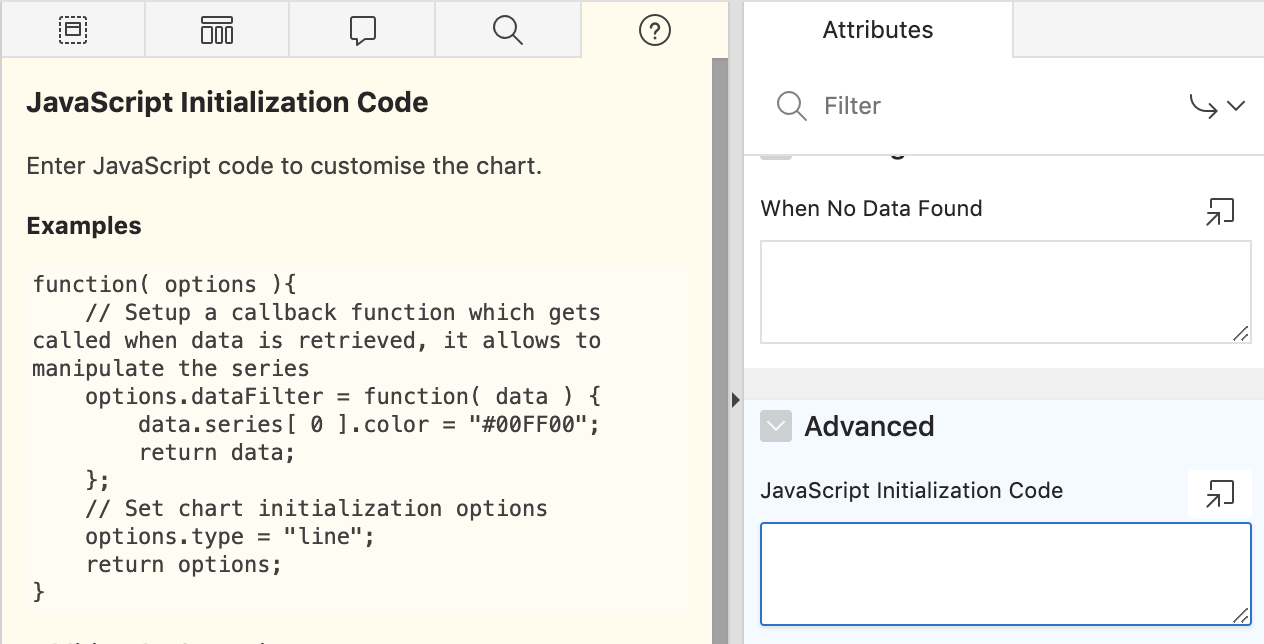
Task: Open the Layout tab icon
Action: tap(73, 30)
